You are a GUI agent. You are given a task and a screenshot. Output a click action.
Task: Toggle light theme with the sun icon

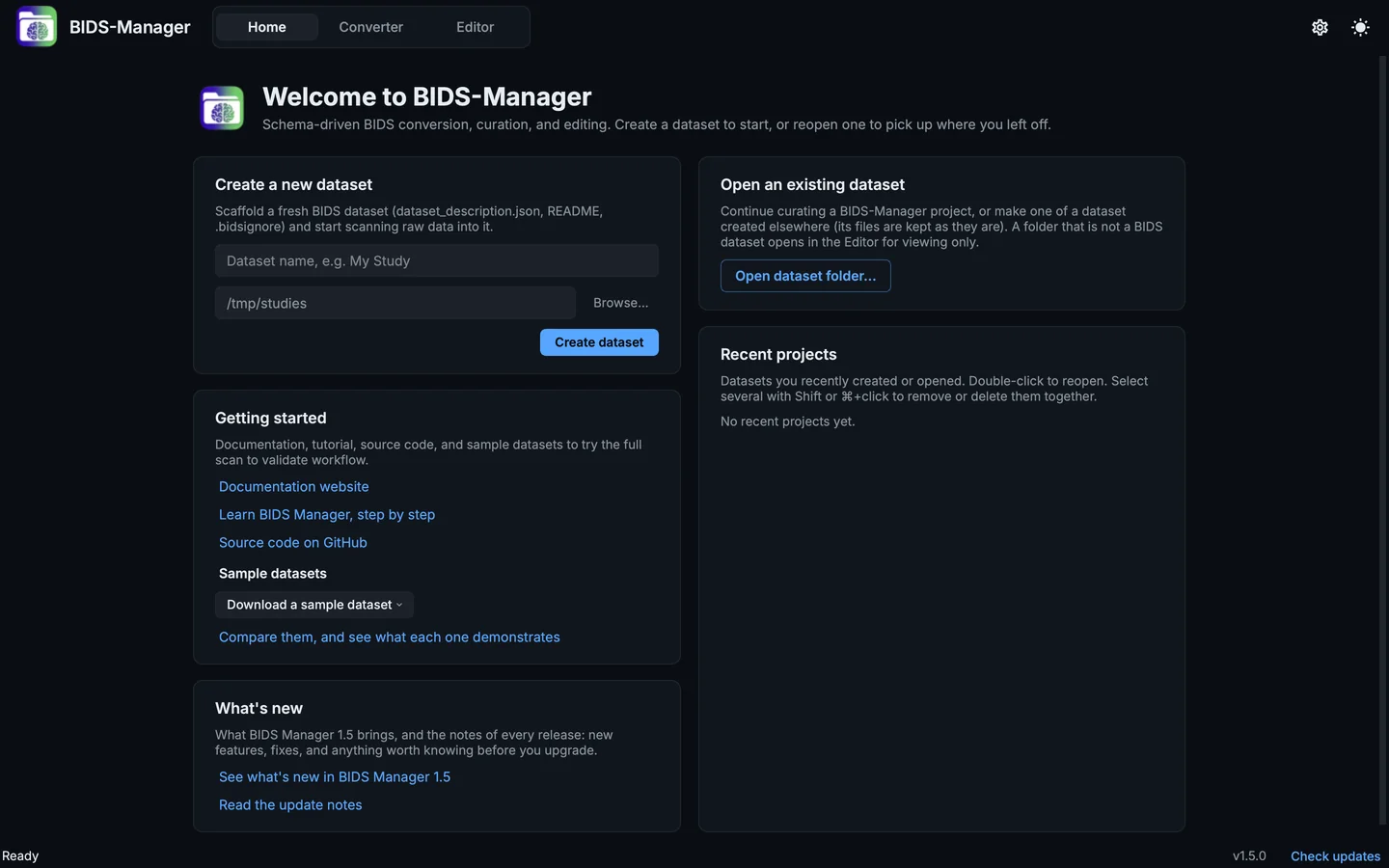point(1360,27)
